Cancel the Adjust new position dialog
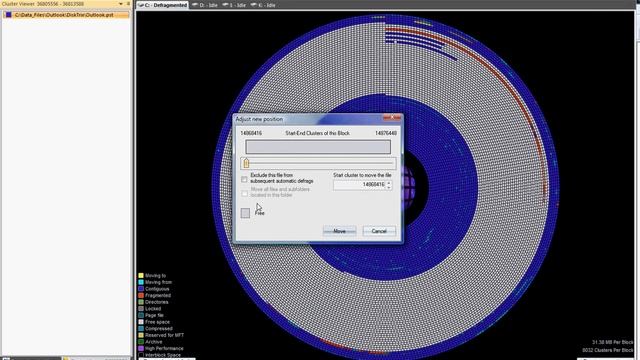 pyautogui.click(x=379, y=231)
